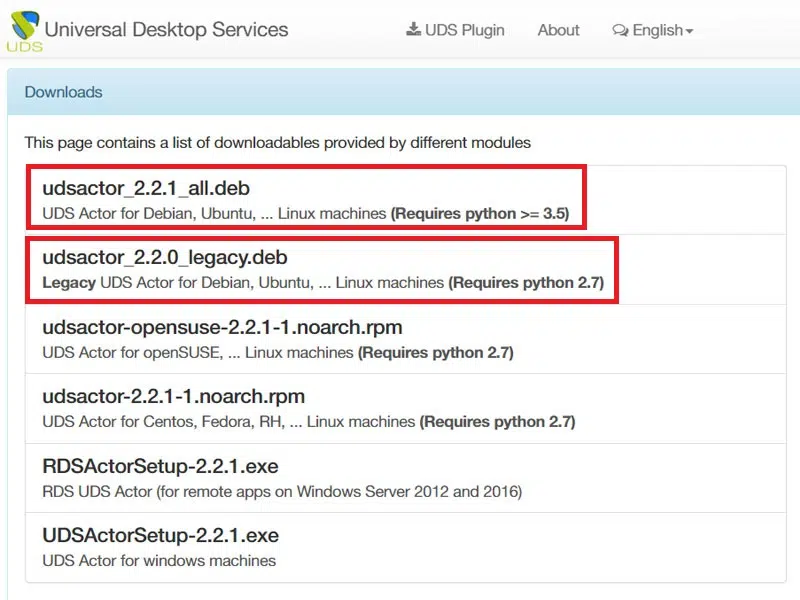Click the Downloads panel heading
This screenshot has height=600, width=800.
click(x=63, y=92)
